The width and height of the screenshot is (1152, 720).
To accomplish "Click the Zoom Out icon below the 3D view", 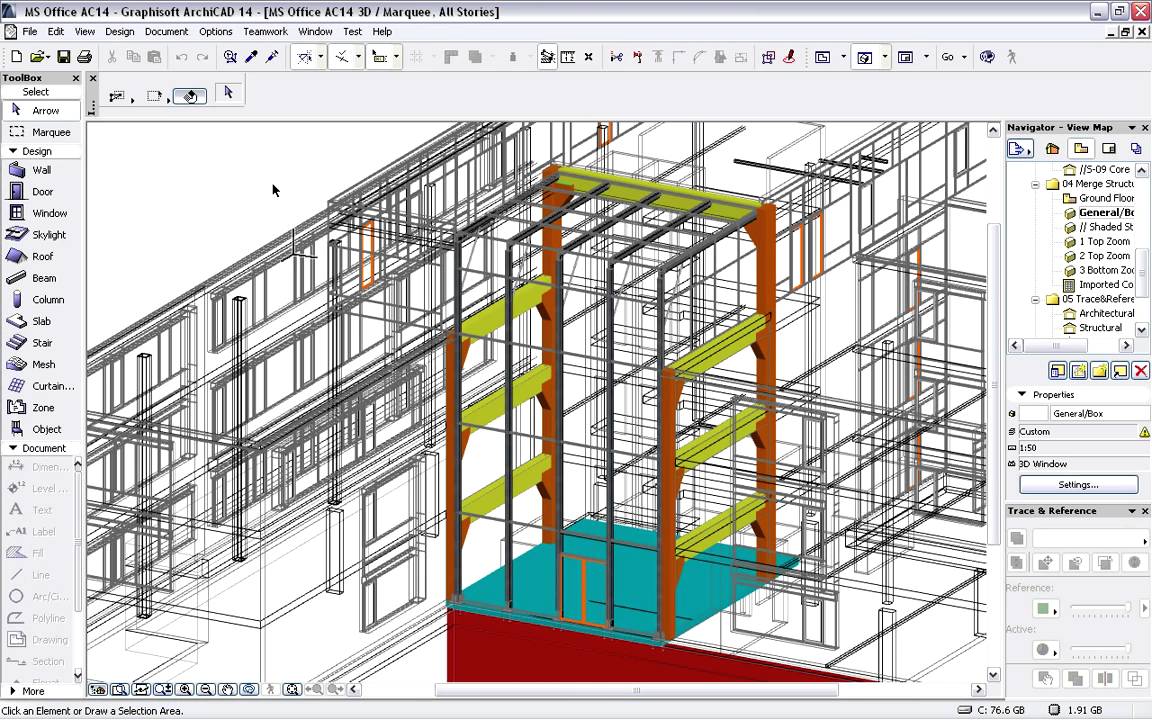I will (206, 689).
